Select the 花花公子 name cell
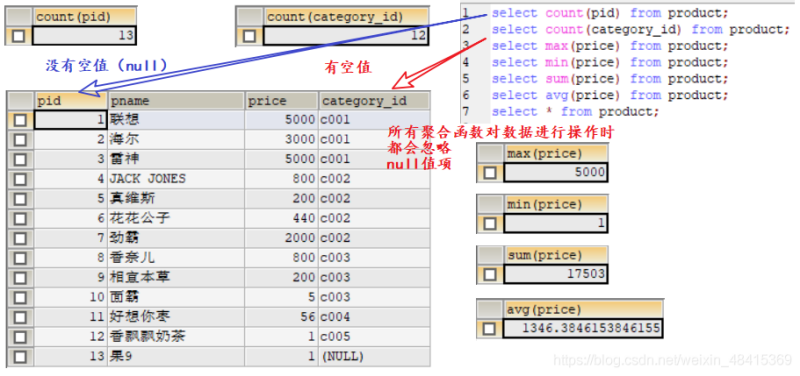The image size is (800, 376). click(176, 219)
